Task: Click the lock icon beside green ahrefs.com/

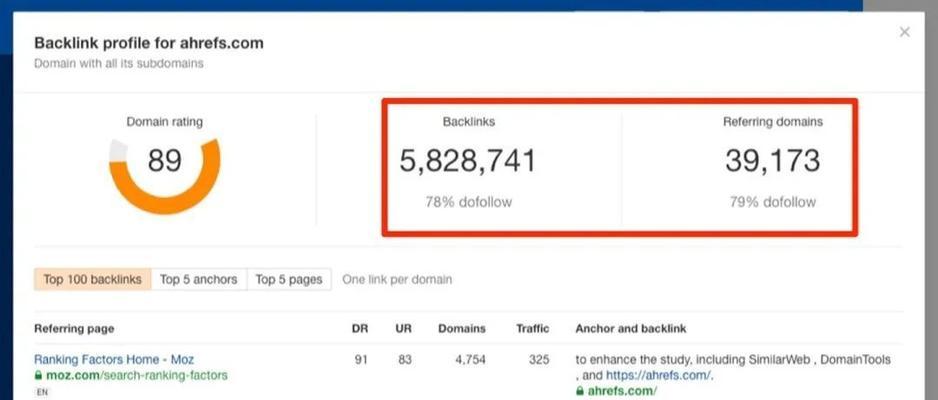Action: point(579,391)
